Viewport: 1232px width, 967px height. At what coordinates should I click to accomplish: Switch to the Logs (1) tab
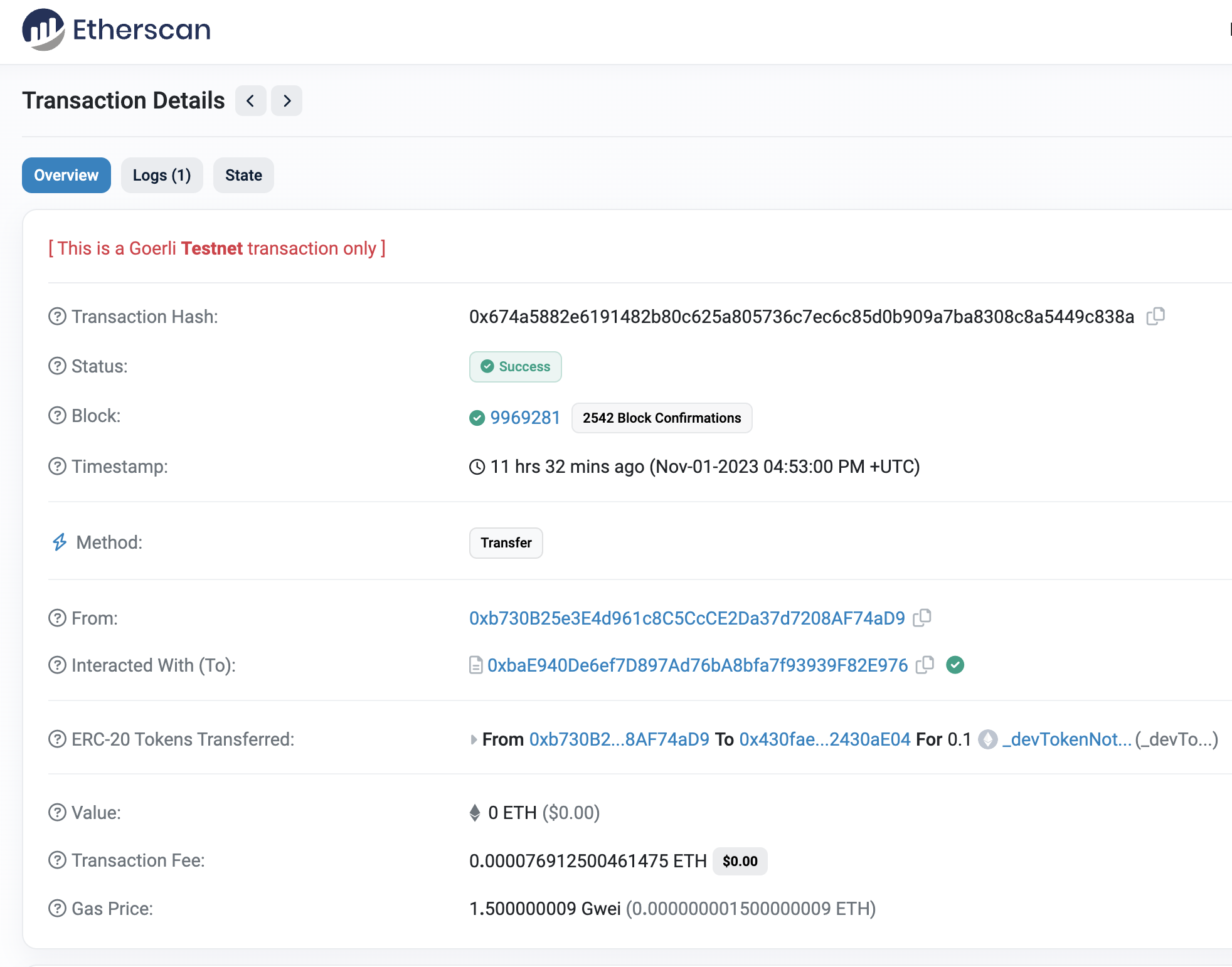click(x=161, y=176)
